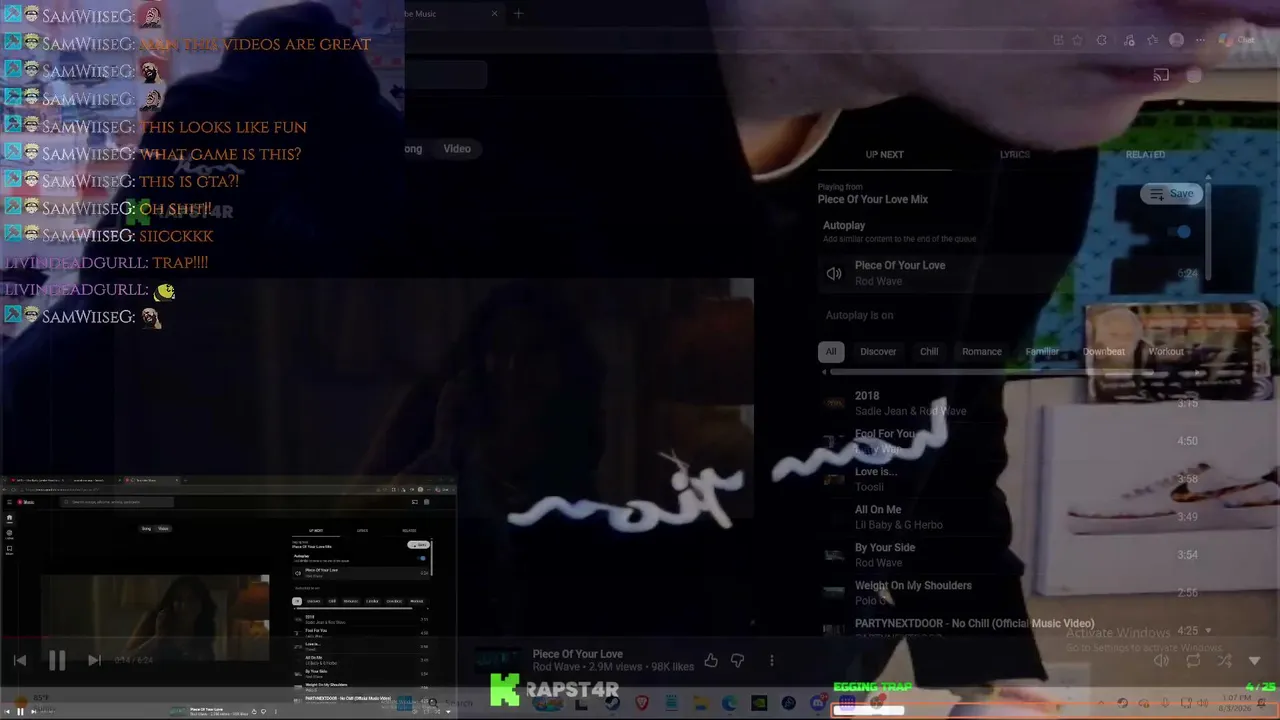This screenshot has height=720, width=1280.
Task: Filter the queue by Discover
Action: tap(878, 352)
